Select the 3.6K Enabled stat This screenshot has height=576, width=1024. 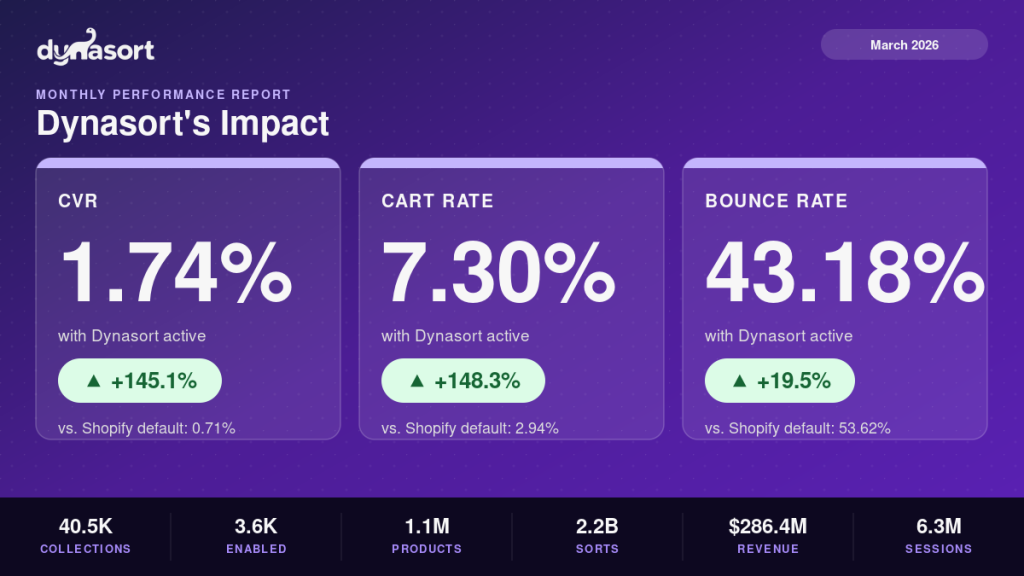pos(256,536)
